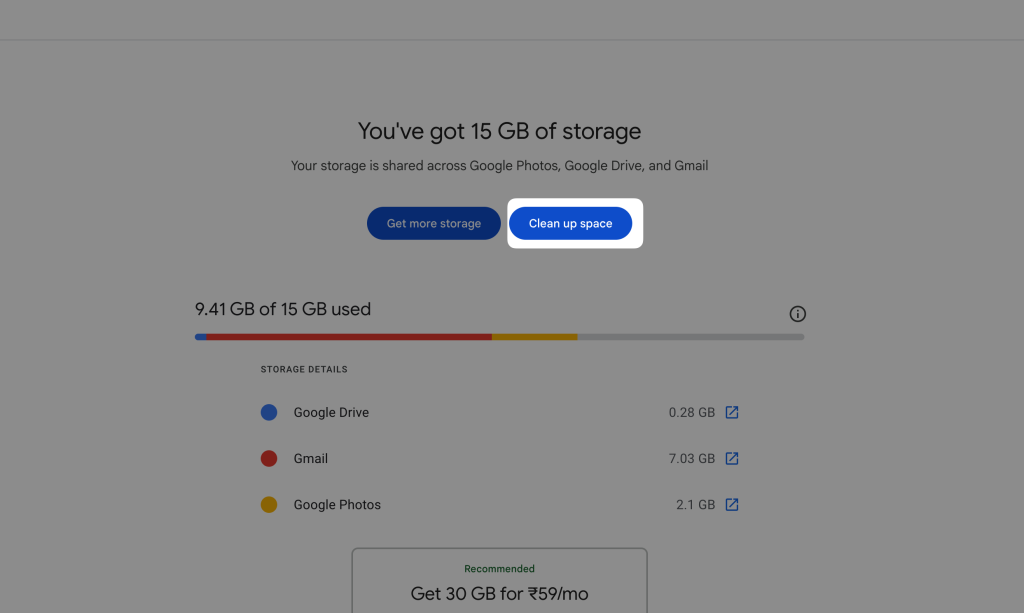Screen dimensions: 1024x613
Task: Click the Recommended label on the offer card
Action: [499, 568]
